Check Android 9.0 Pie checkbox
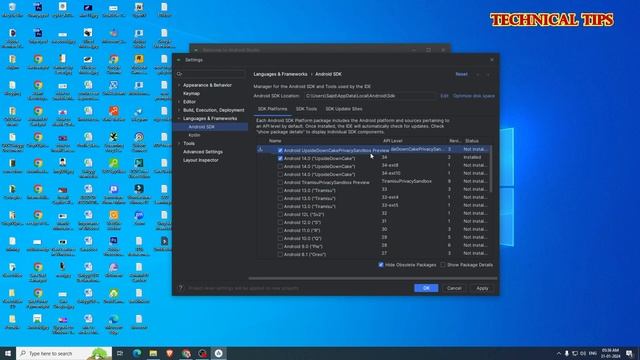This screenshot has height=360, width=640. click(280, 247)
